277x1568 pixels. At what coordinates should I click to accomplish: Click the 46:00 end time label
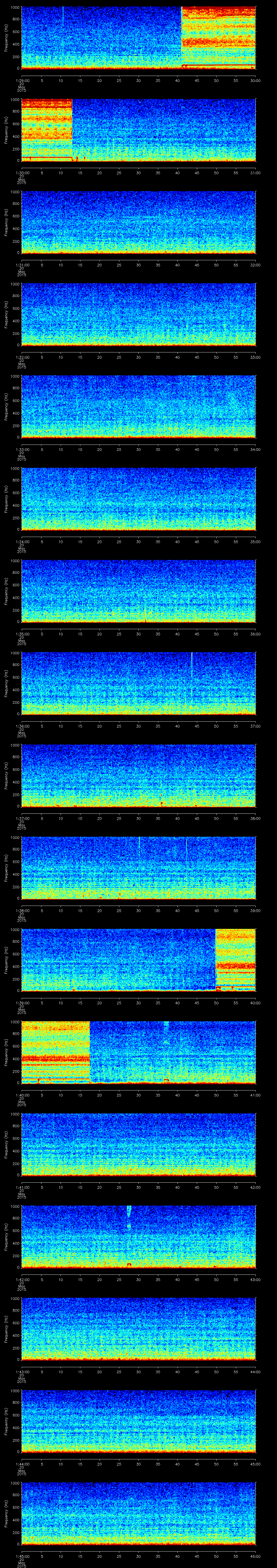255,1556
